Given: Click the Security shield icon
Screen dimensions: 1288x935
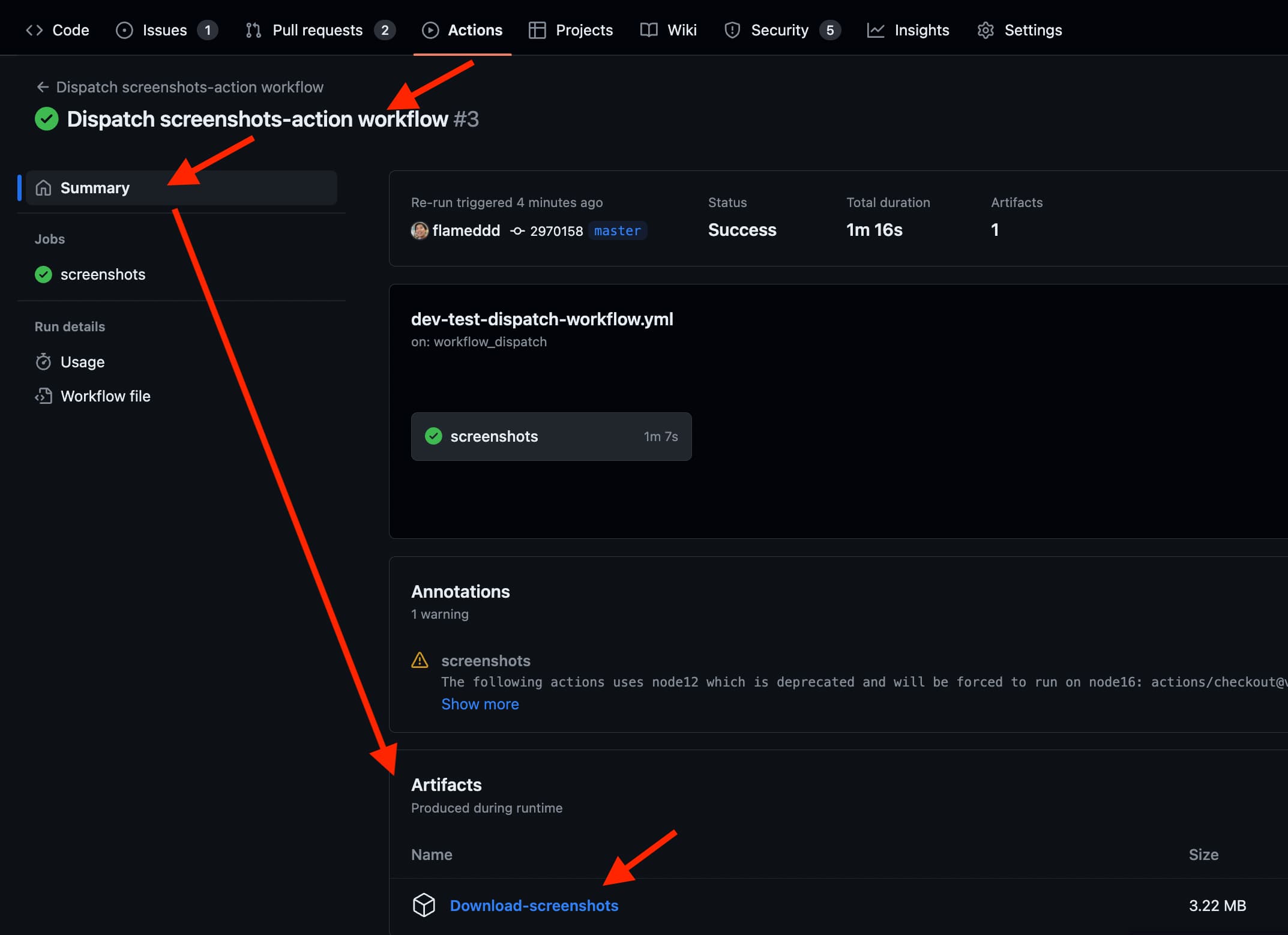Looking at the screenshot, I should tap(732, 30).
